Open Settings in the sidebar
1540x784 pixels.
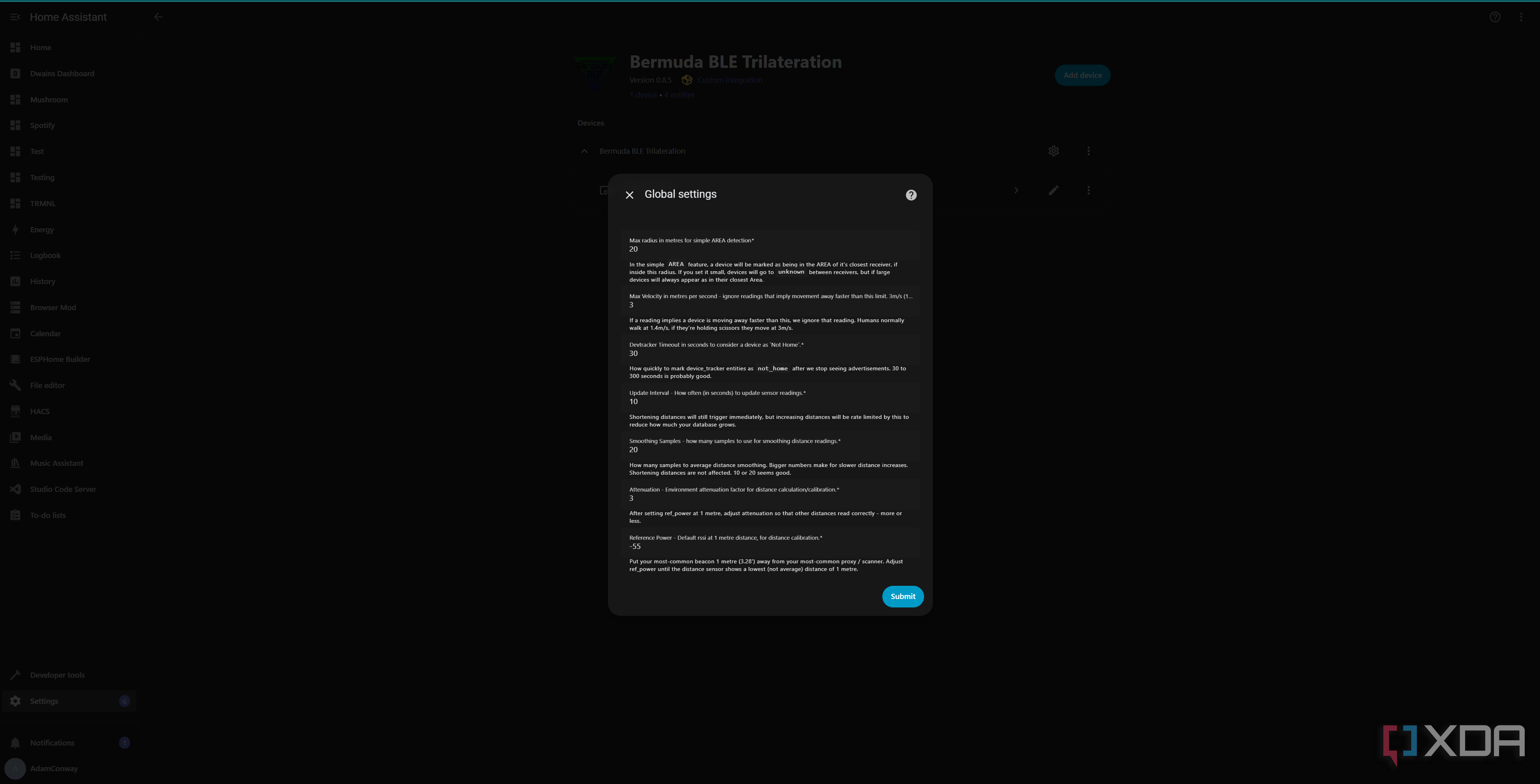(69, 701)
